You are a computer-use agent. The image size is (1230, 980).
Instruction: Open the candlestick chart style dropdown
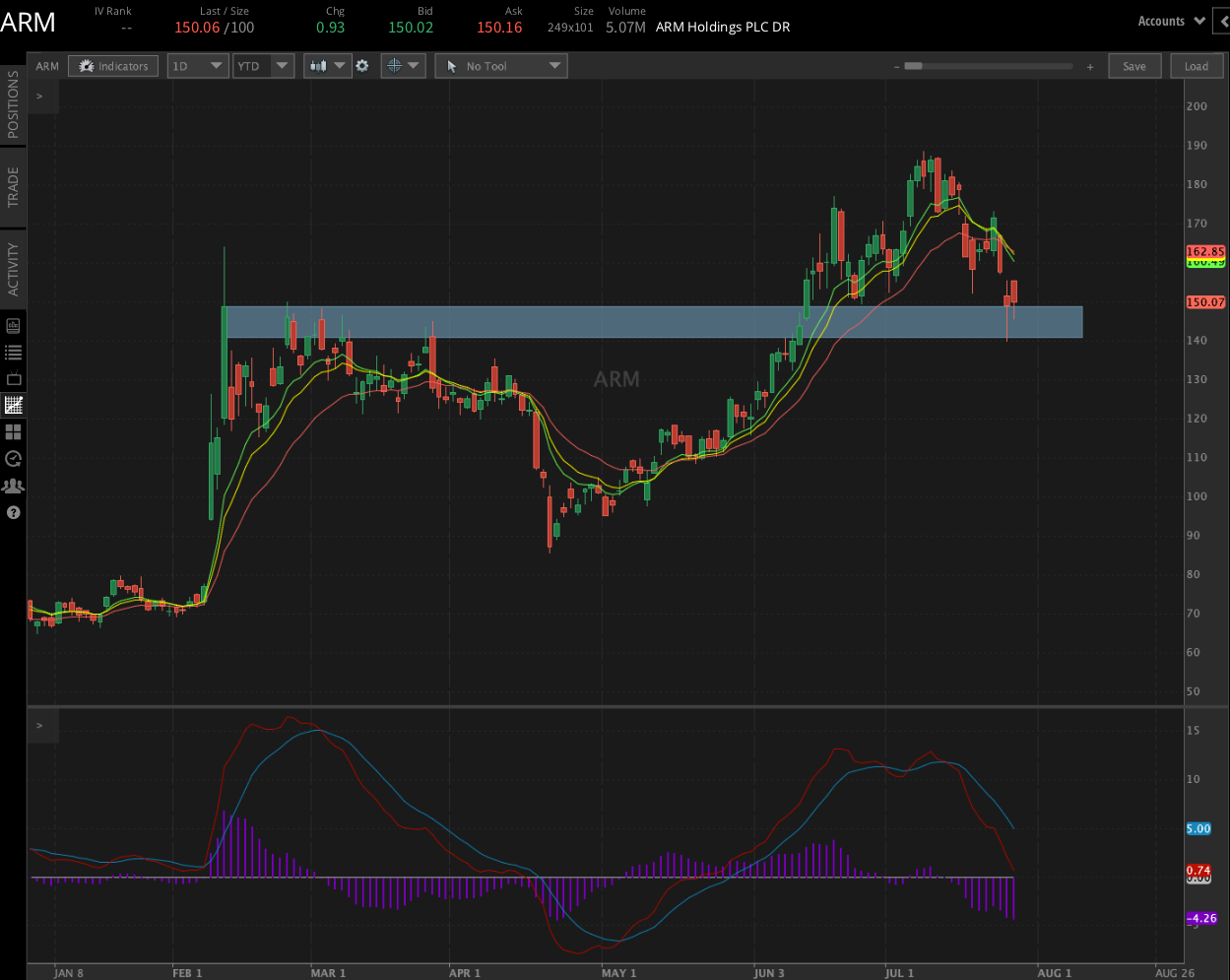tap(327, 66)
